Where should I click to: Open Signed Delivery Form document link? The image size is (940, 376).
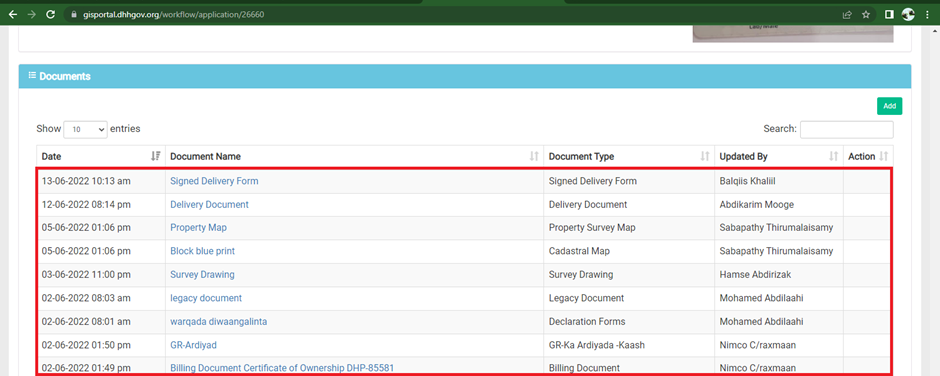click(x=214, y=181)
